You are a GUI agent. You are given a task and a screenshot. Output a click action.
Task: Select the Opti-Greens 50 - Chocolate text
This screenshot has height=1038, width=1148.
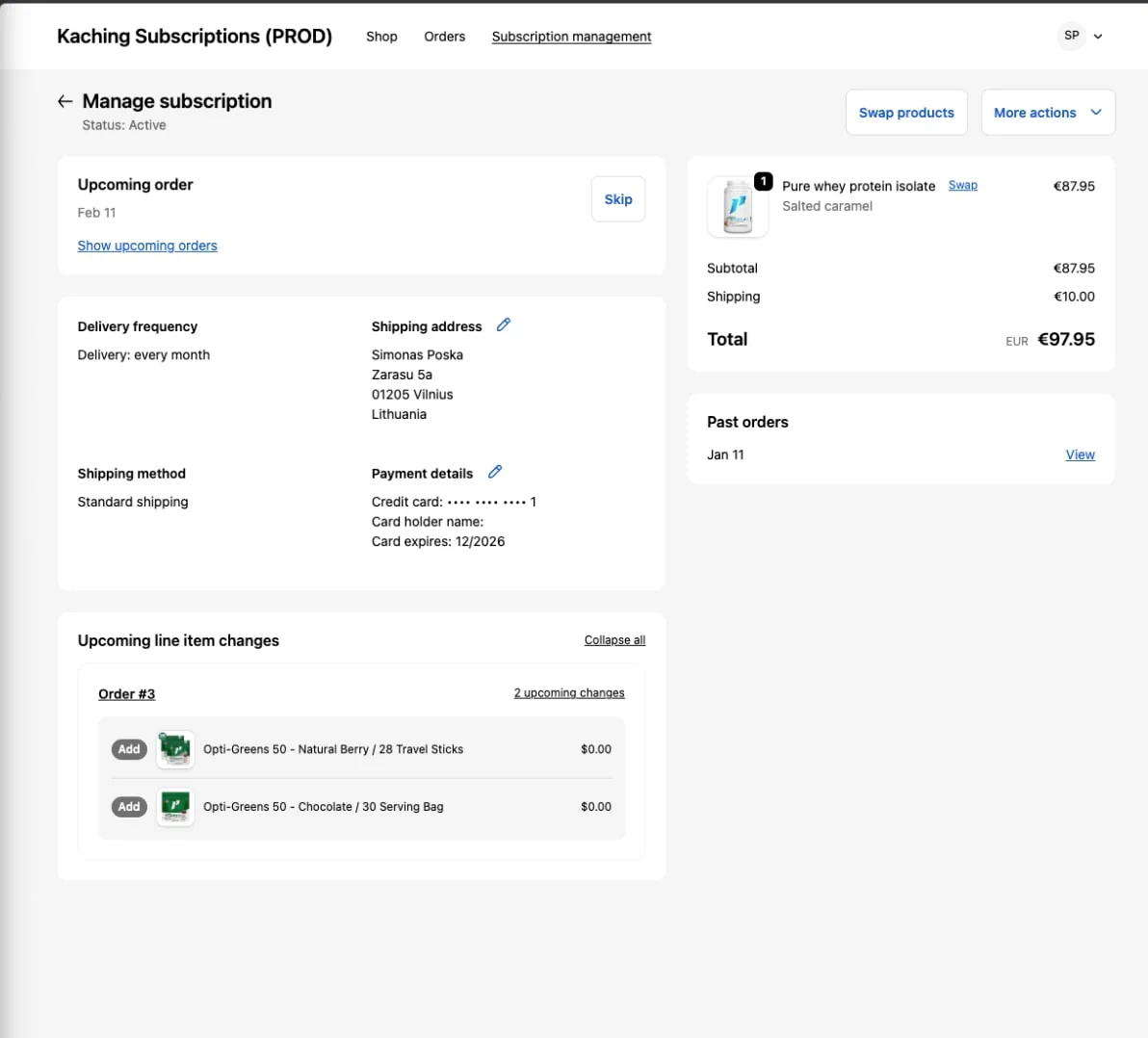[x=323, y=807]
